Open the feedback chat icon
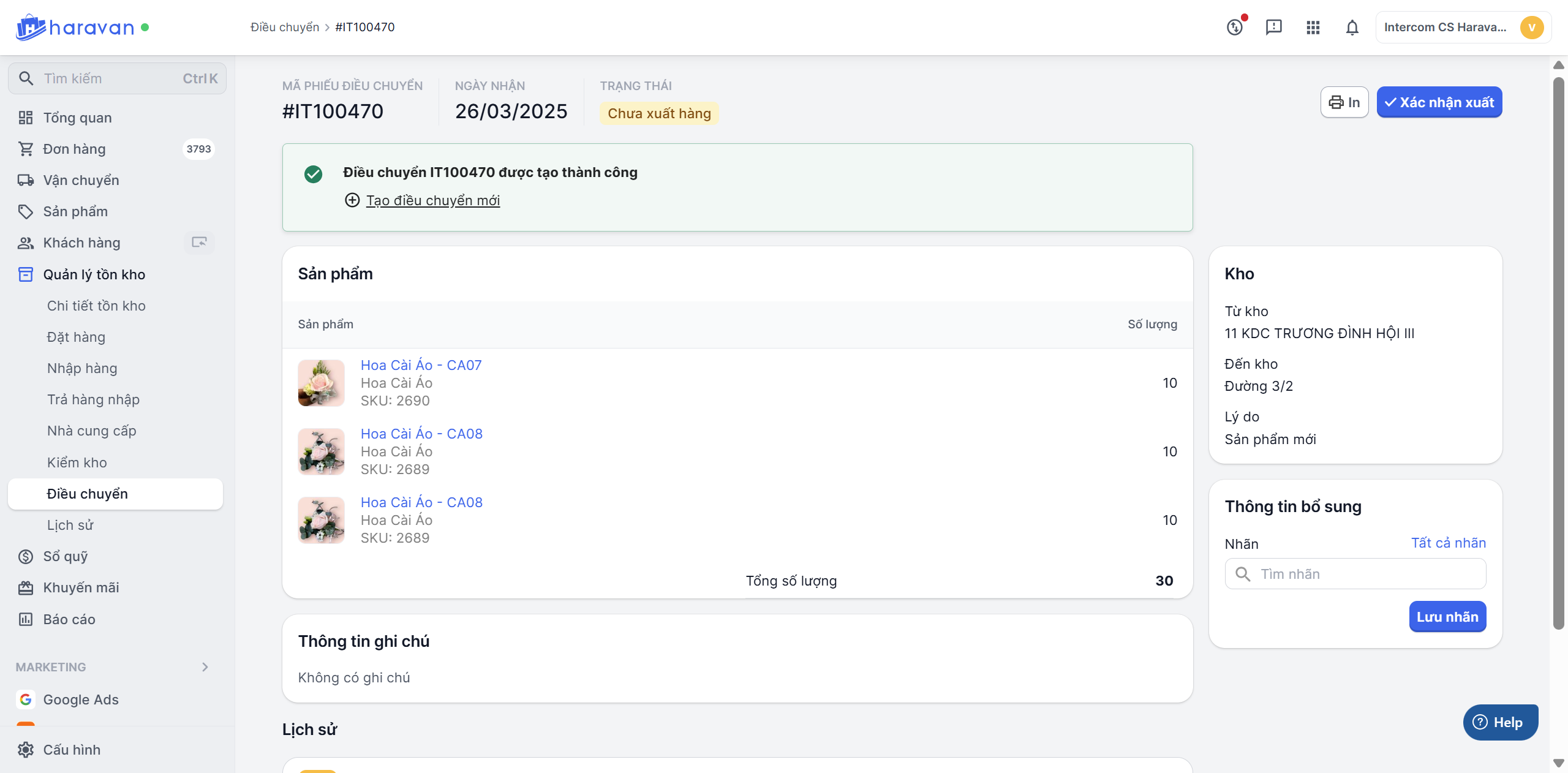 coord(1274,27)
